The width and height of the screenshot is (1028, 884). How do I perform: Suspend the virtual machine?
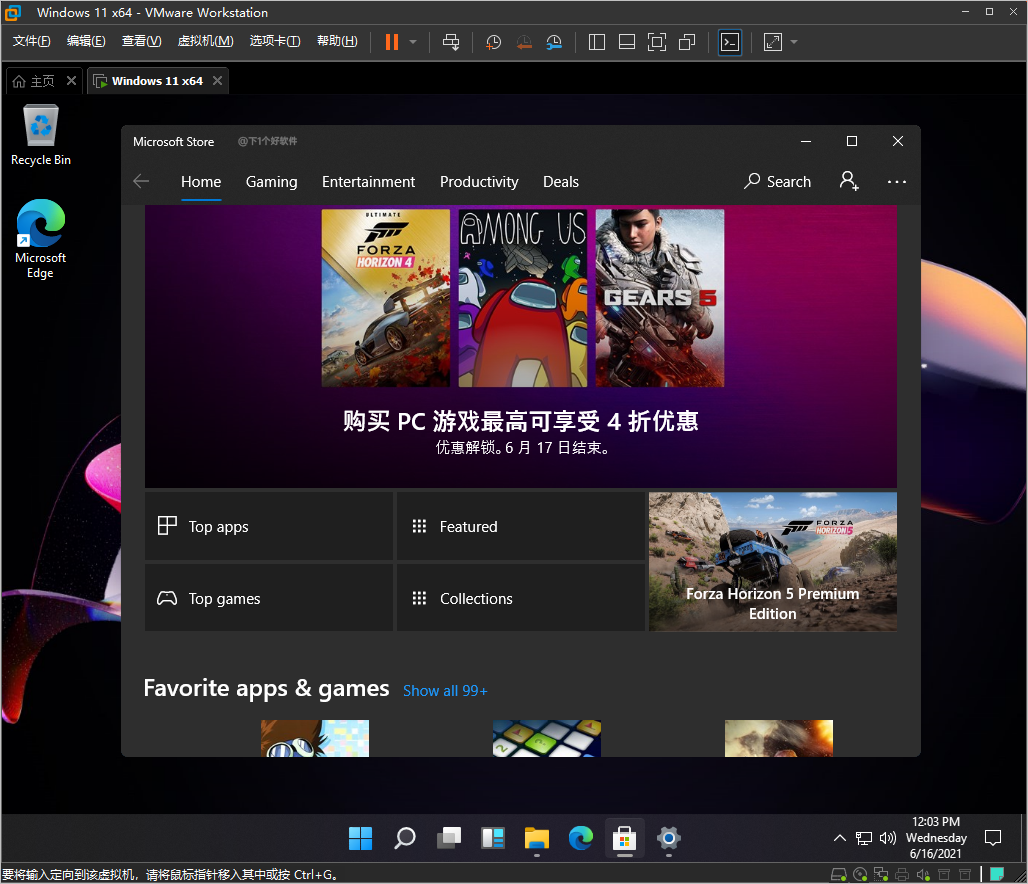pos(391,42)
